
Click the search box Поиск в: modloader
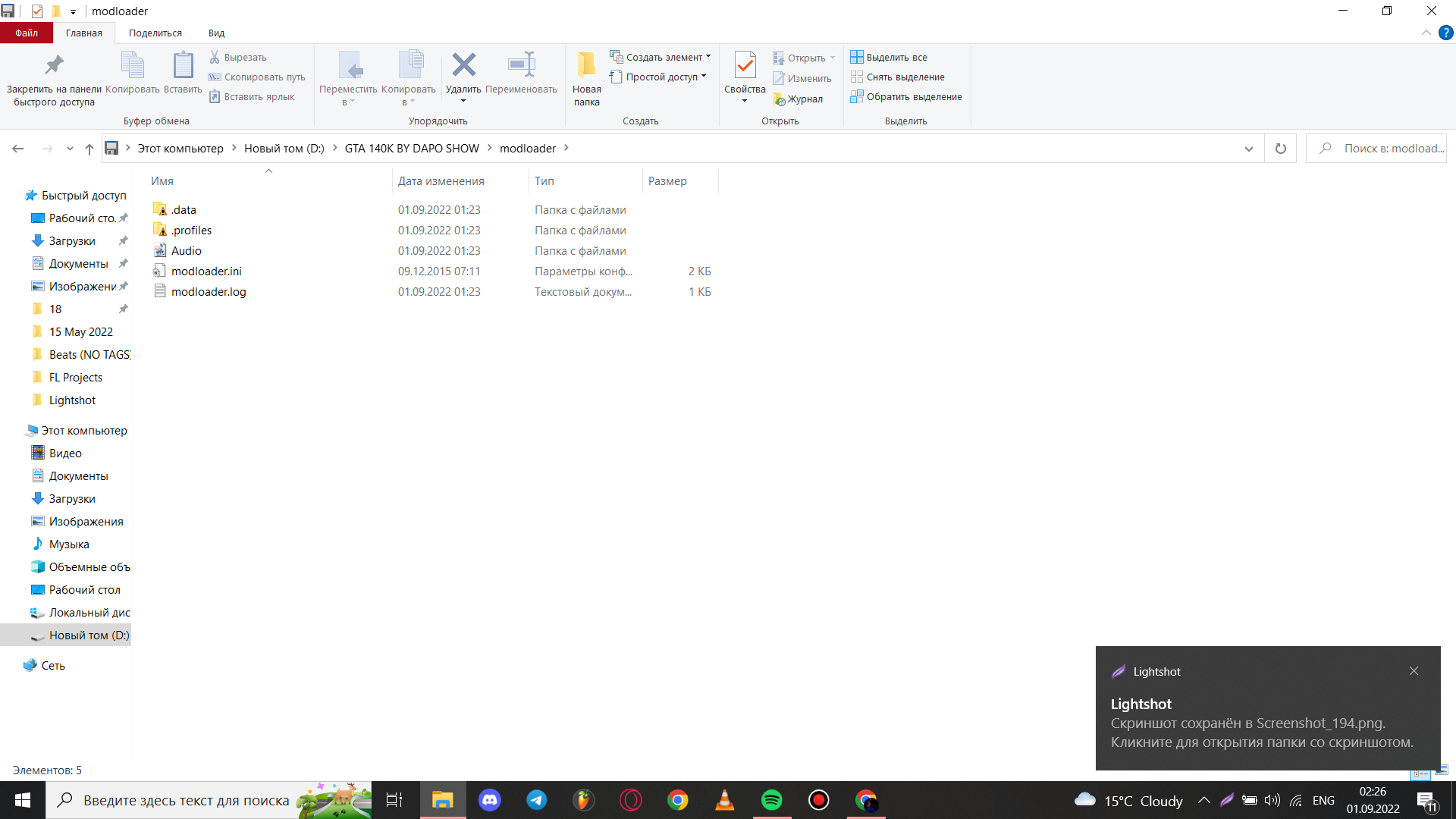click(x=1376, y=149)
